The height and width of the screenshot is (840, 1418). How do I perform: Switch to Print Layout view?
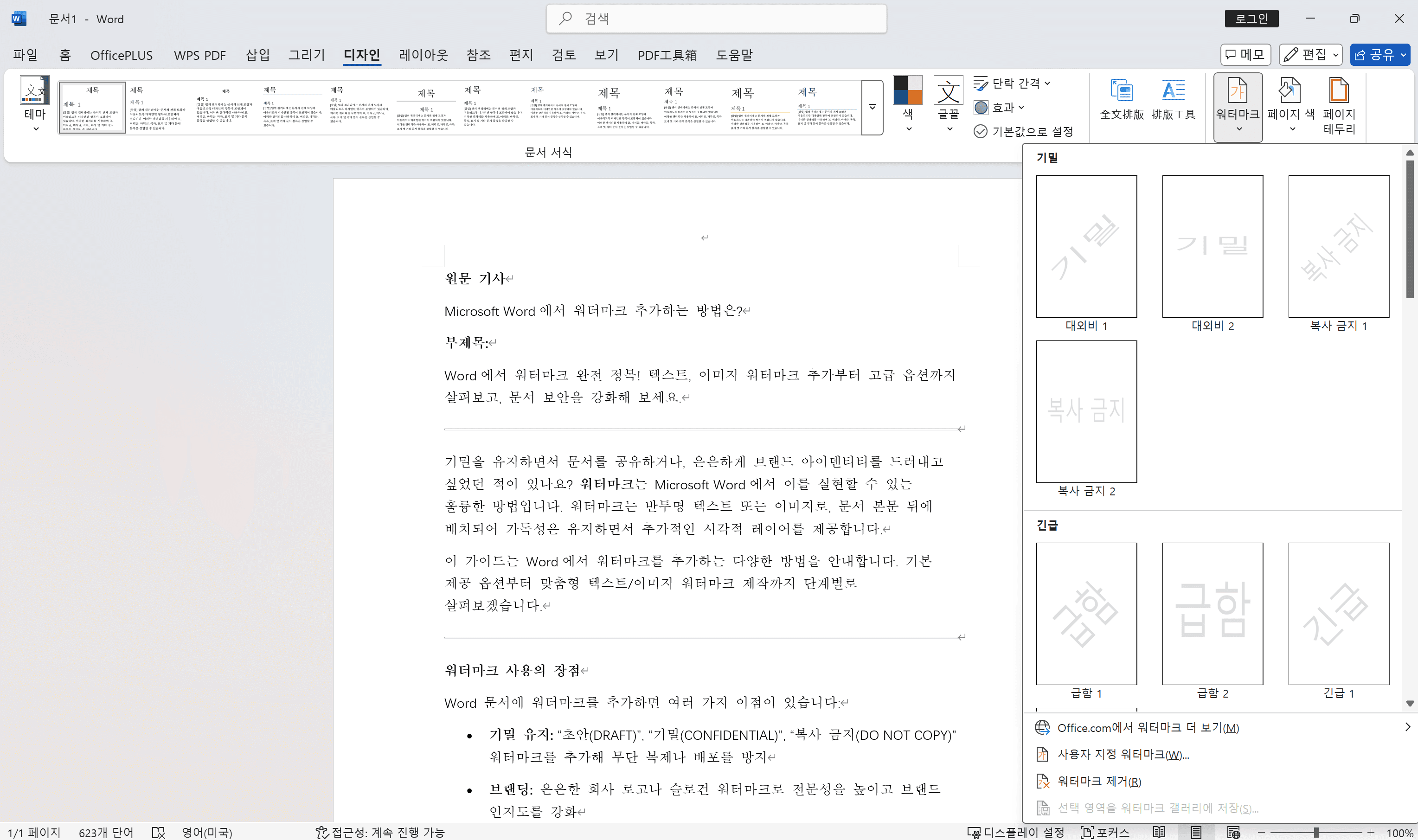coord(1196,832)
